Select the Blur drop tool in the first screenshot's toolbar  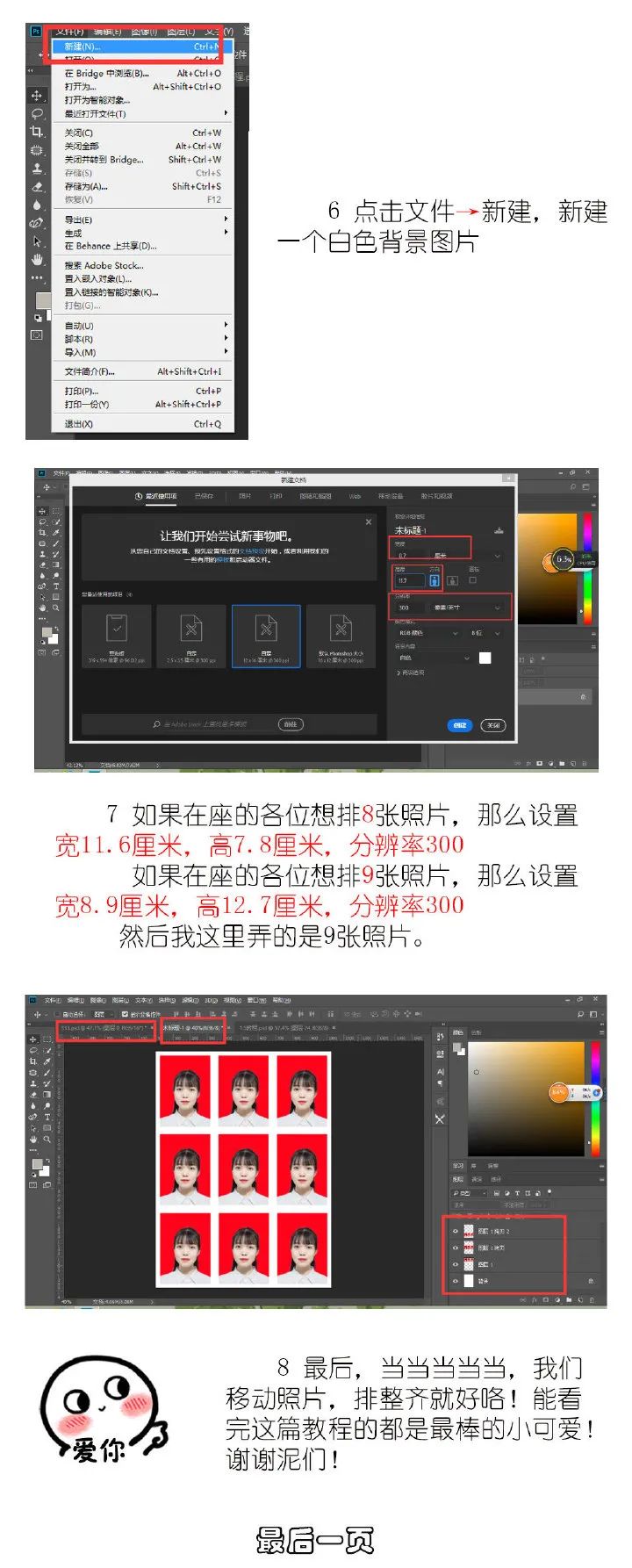click(x=37, y=205)
